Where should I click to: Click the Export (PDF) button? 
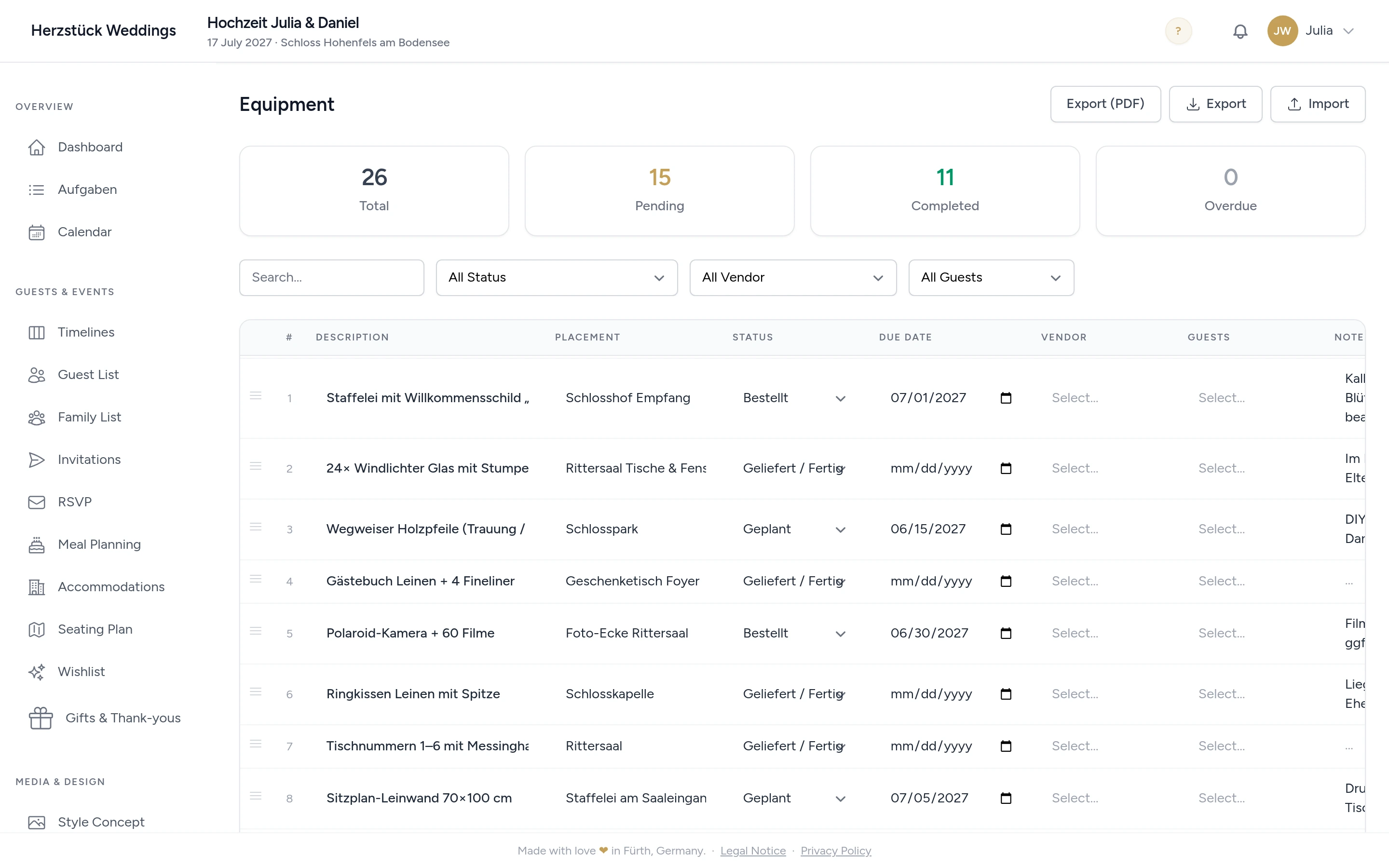(1105, 104)
